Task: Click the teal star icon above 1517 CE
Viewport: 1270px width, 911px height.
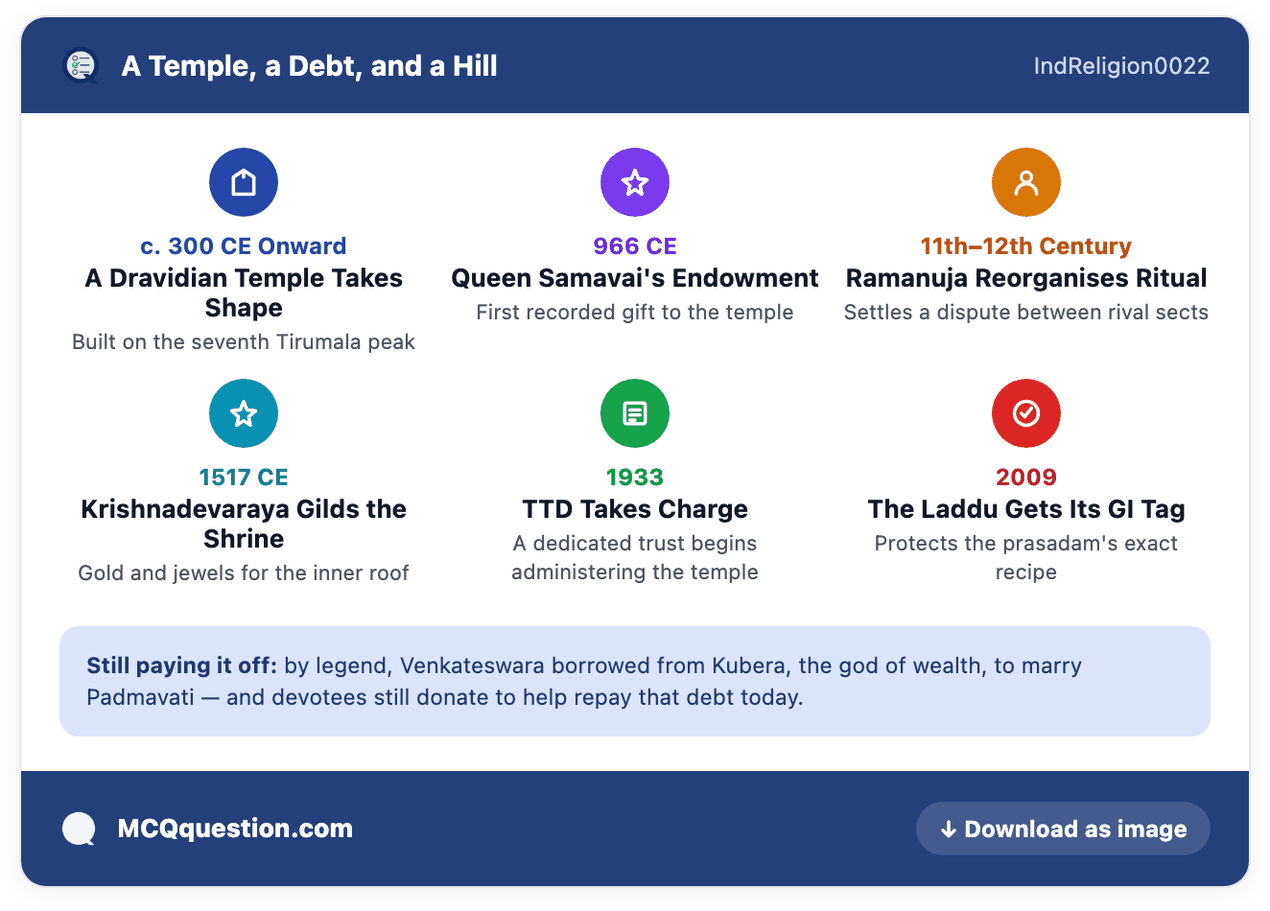Action: (x=243, y=413)
